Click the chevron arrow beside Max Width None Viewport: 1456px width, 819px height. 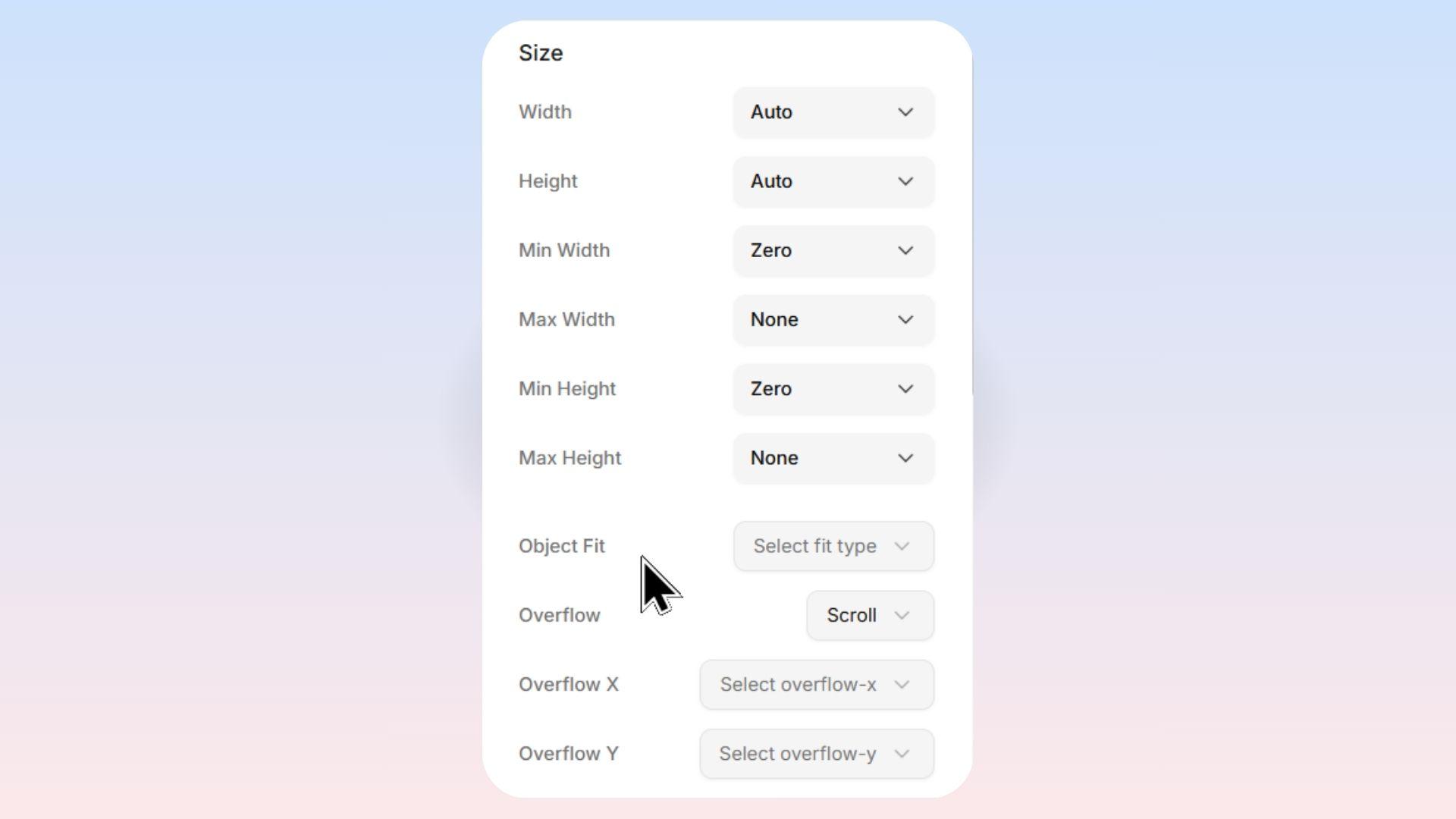905,319
